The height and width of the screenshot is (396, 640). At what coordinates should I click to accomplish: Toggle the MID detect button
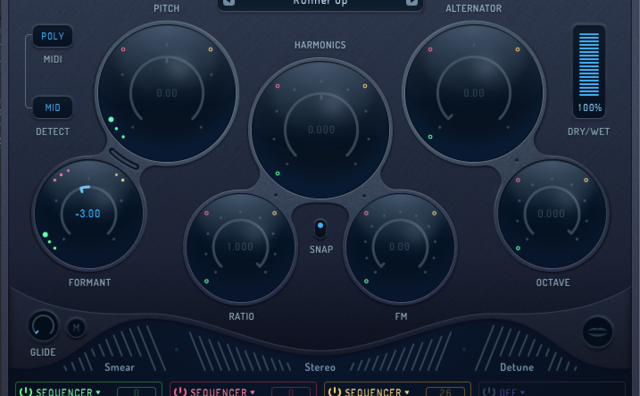(x=53, y=107)
